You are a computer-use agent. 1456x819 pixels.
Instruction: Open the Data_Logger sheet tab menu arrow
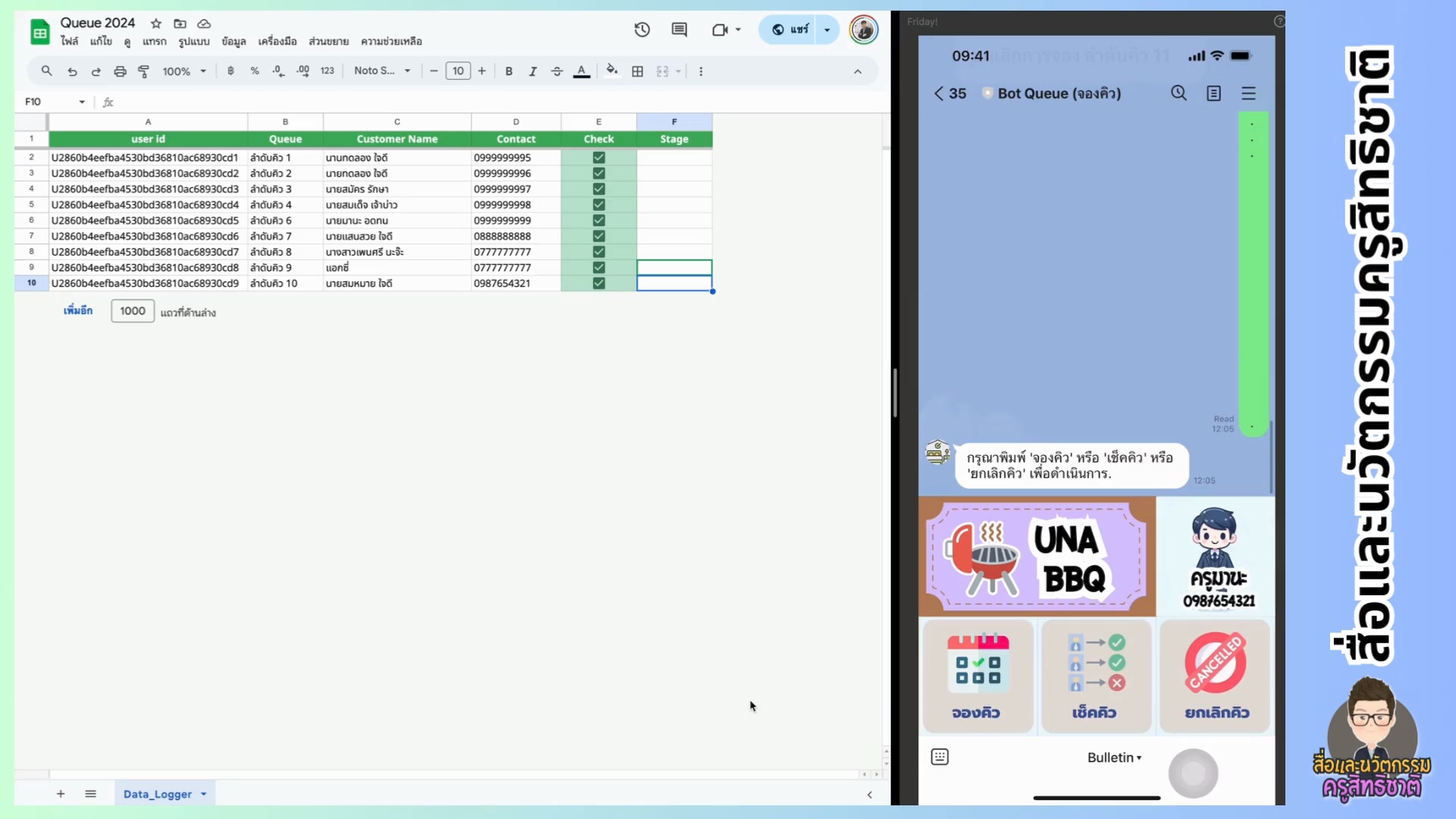pyautogui.click(x=204, y=794)
